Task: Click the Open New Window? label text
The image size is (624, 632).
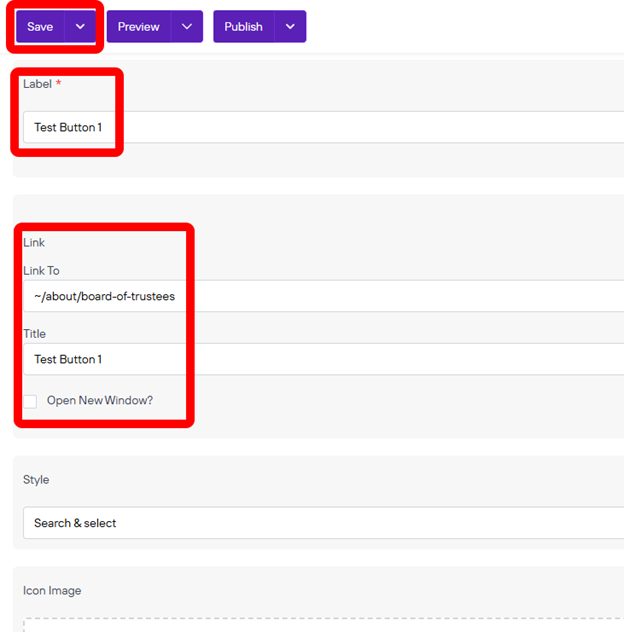Action: click(x=100, y=400)
